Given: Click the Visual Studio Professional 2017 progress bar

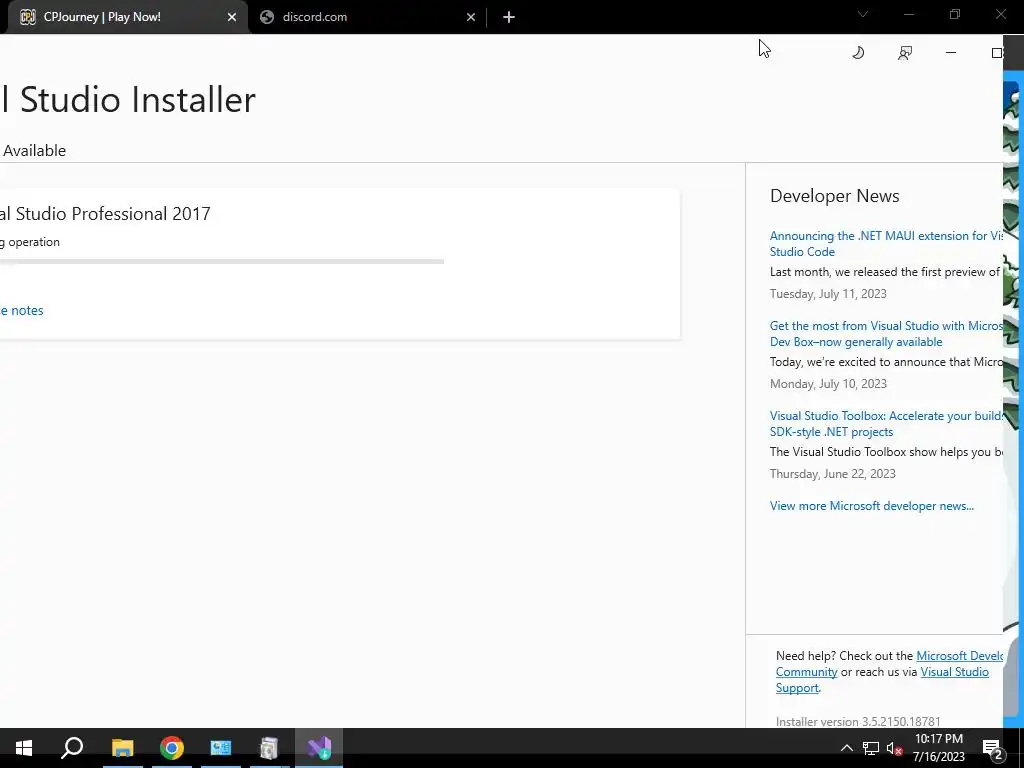Looking at the screenshot, I should coord(222,261).
